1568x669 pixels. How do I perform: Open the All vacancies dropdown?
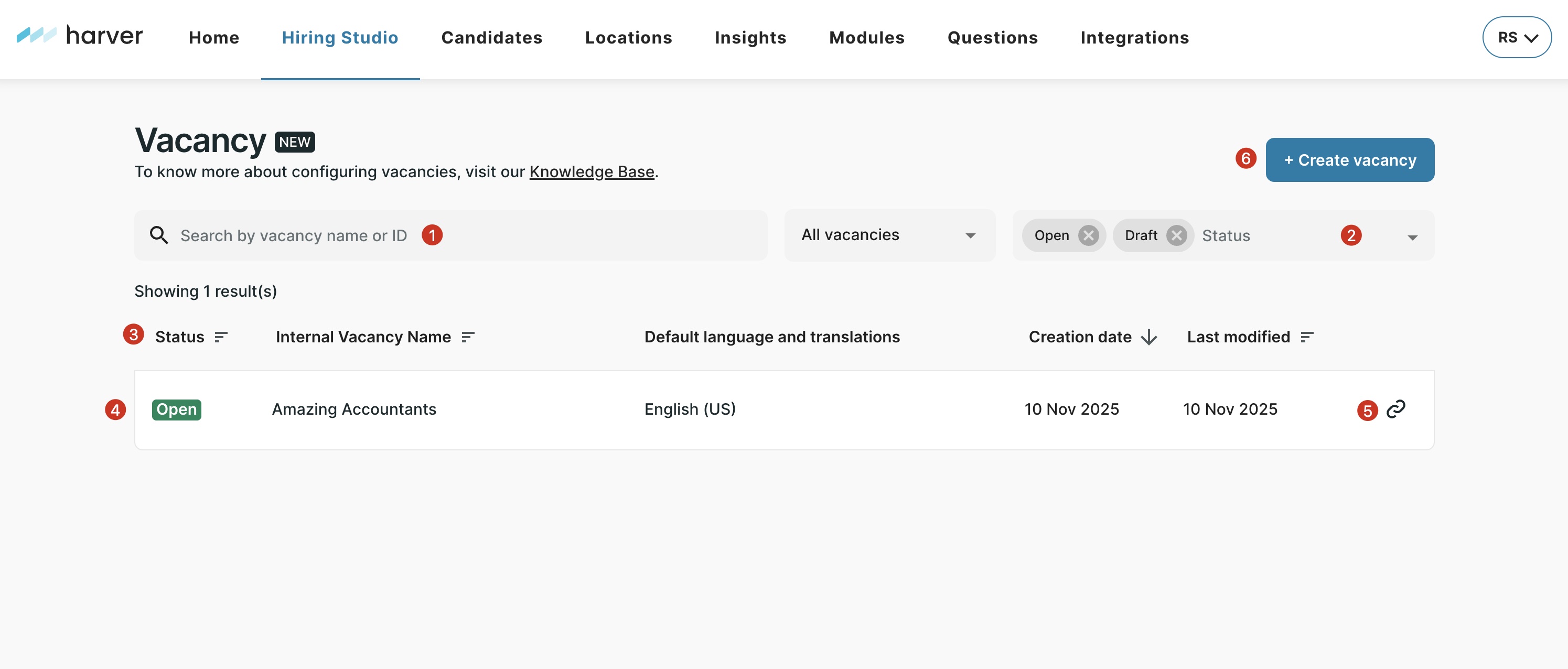click(889, 235)
